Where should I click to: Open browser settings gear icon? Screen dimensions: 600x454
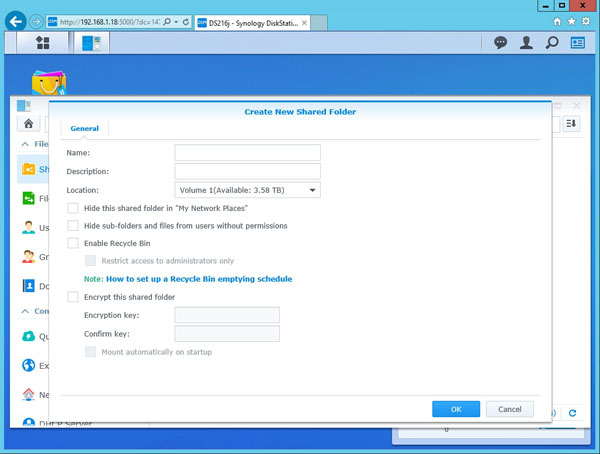tap(586, 21)
